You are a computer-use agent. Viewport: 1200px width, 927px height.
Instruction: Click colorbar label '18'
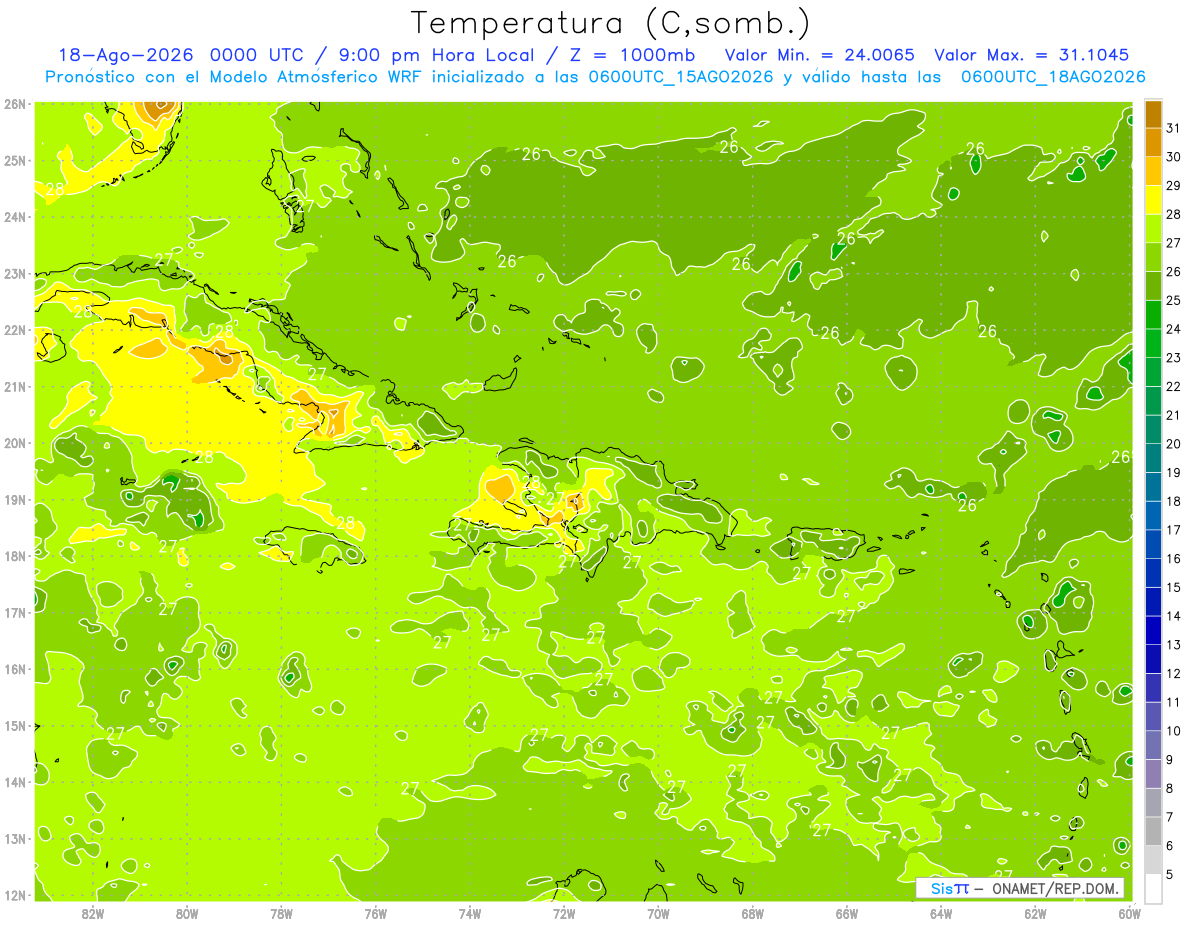pyautogui.click(x=1173, y=501)
